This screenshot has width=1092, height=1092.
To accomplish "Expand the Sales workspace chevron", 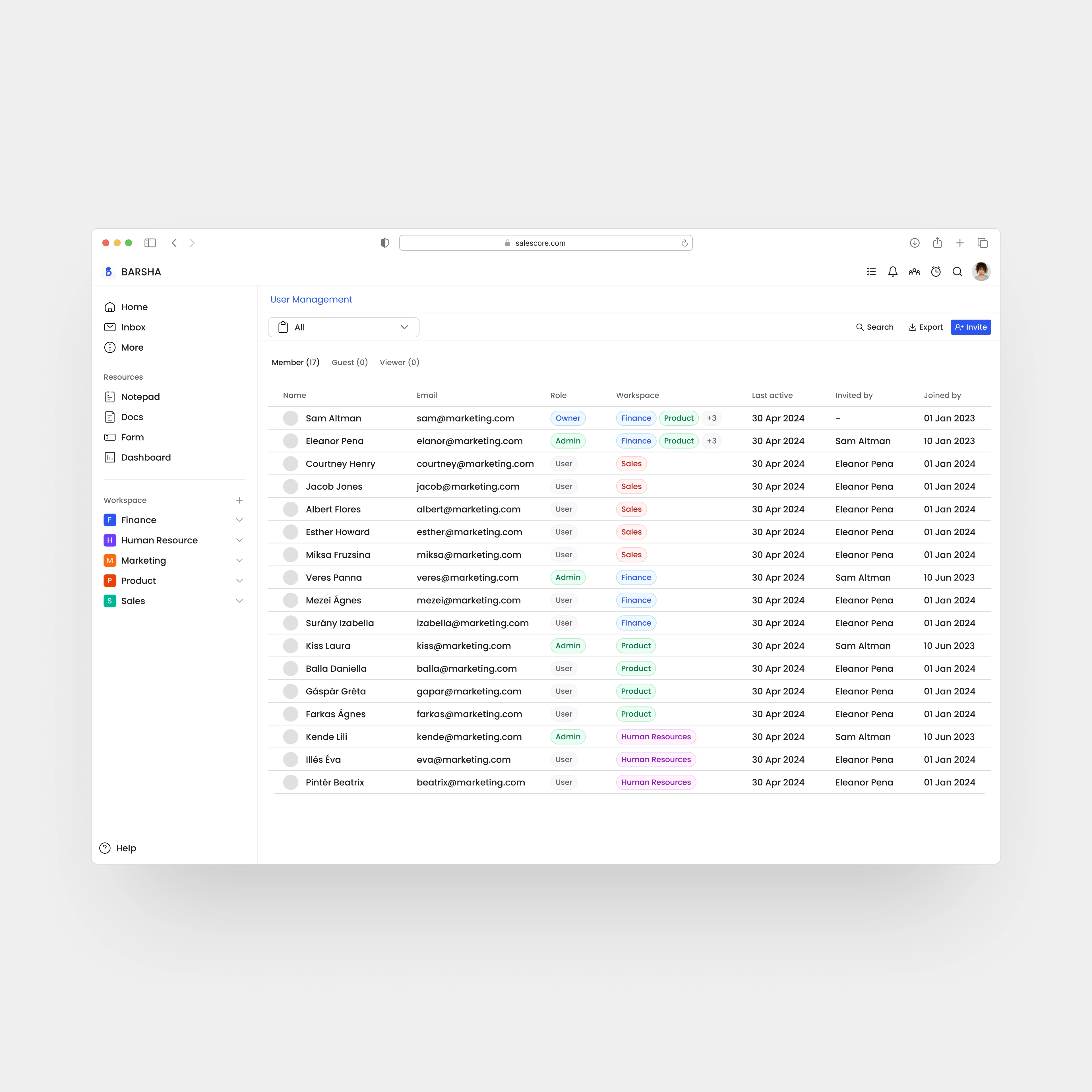I will coord(240,601).
